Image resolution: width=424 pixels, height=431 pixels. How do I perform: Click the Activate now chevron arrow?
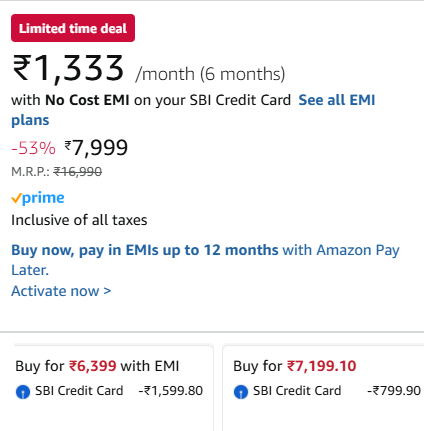pos(107,291)
